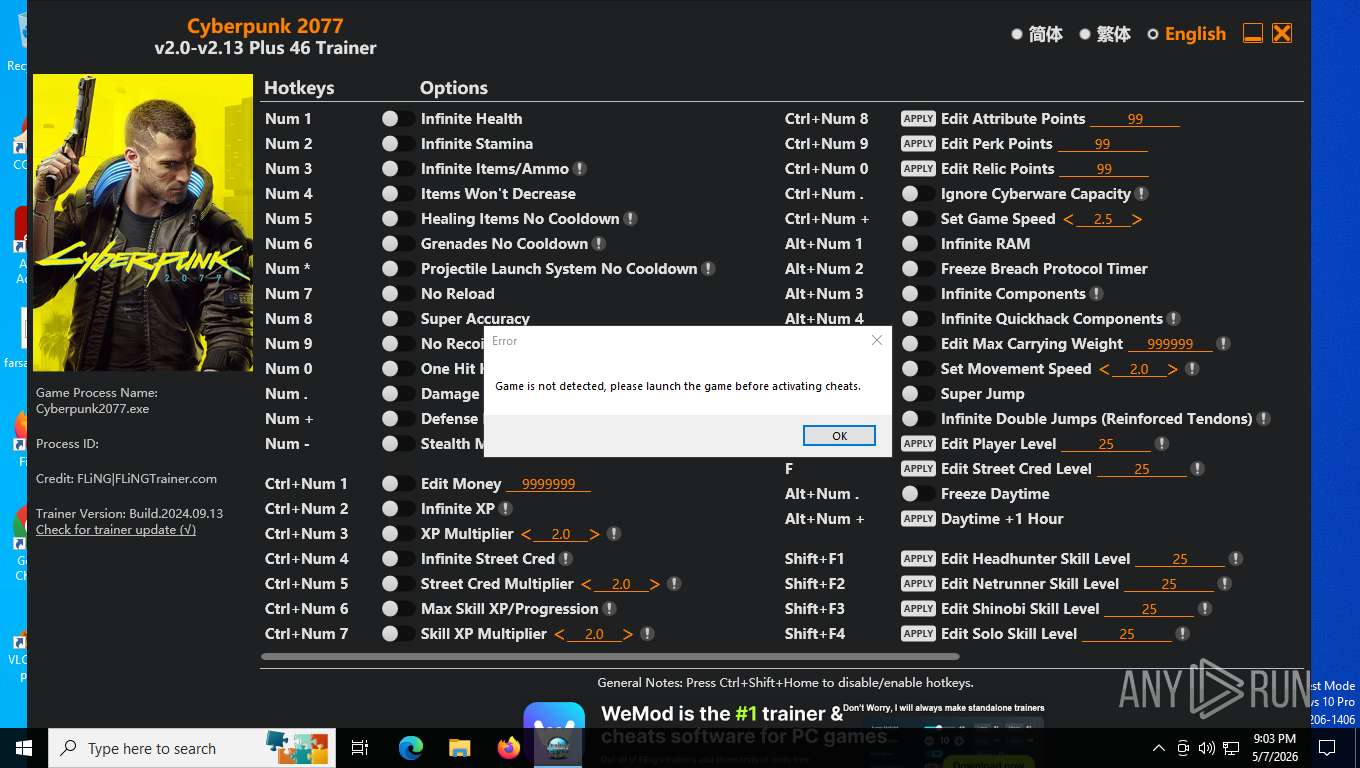The width and height of the screenshot is (1360, 768).
Task: Apply Edit Solo Skill Level
Action: pos(918,633)
